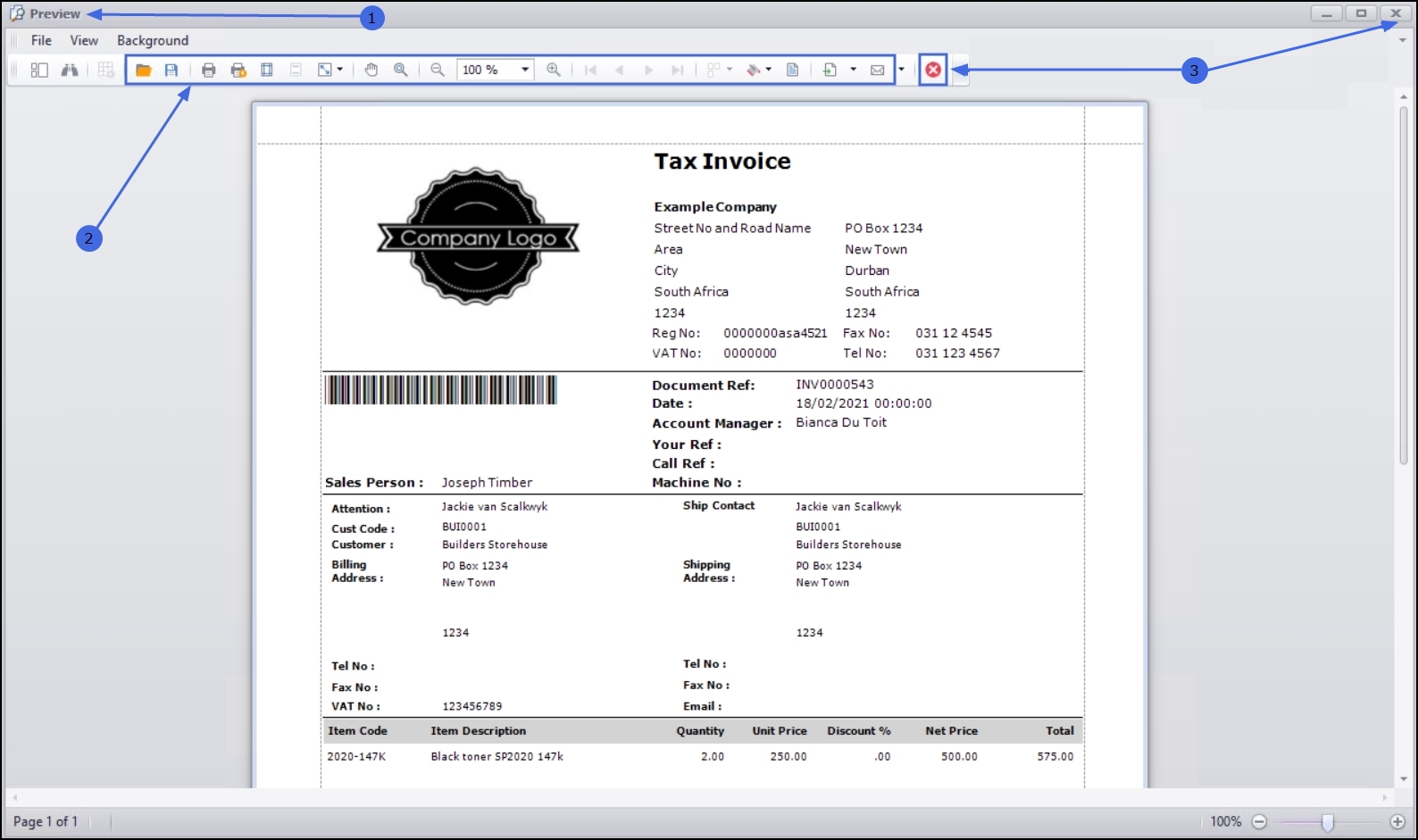This screenshot has height=840, width=1418.
Task: Expand the page color dropdown arrow
Action: [x=769, y=70]
